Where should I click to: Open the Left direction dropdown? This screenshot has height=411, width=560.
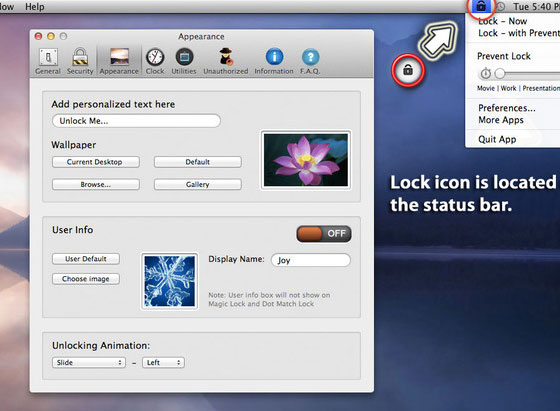pyautogui.click(x=163, y=362)
